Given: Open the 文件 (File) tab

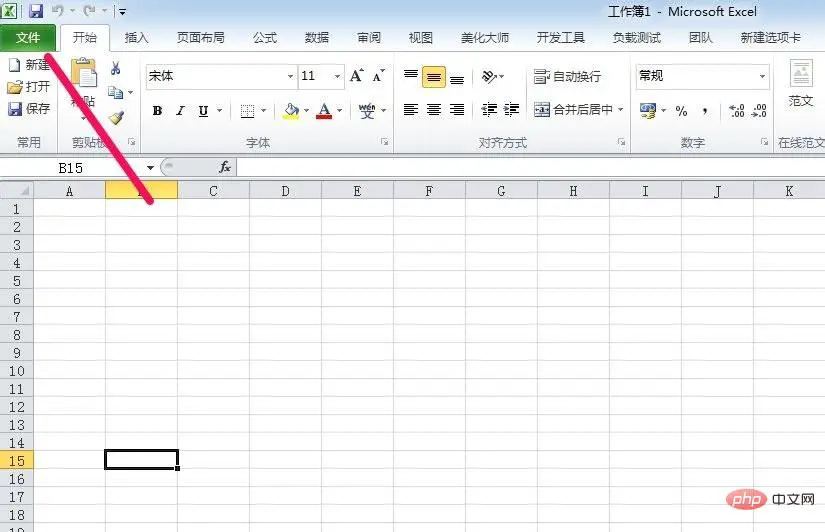Looking at the screenshot, I should tap(28, 37).
